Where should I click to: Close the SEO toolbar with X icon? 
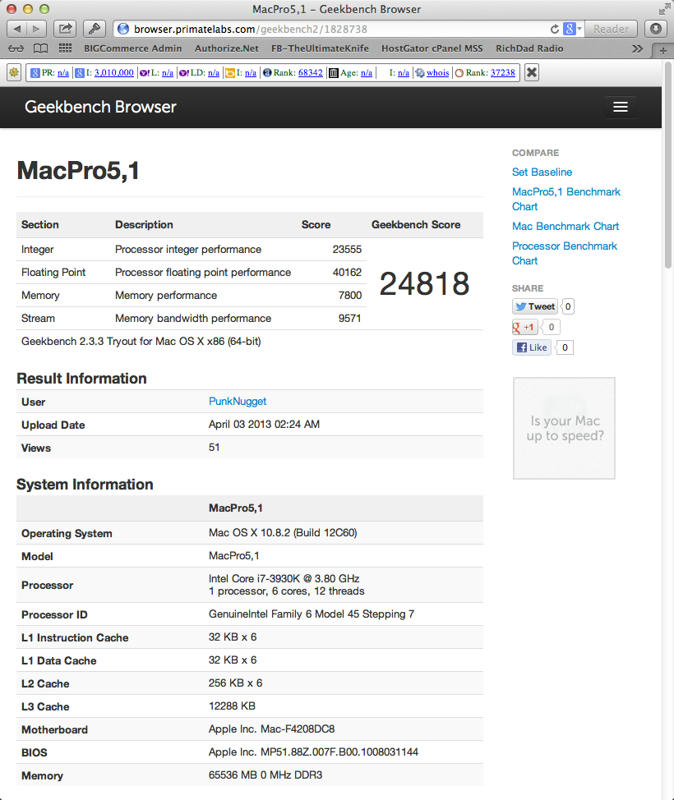(x=531, y=72)
